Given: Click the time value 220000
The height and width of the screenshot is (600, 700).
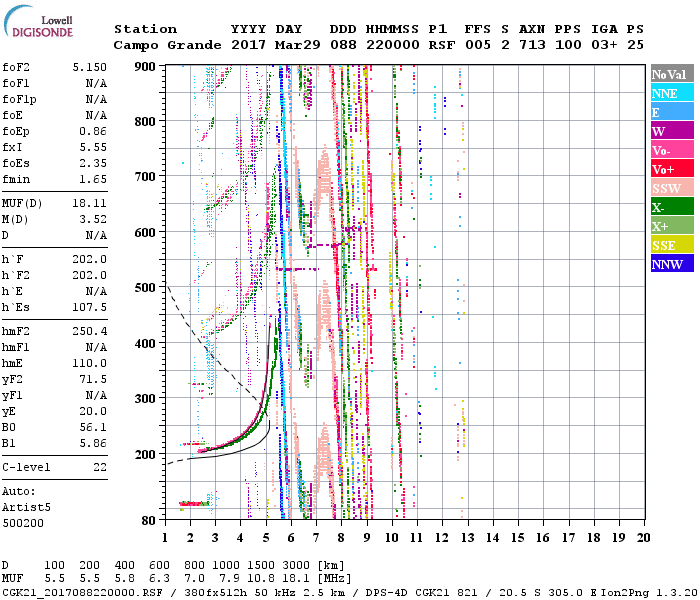Looking at the screenshot, I should [x=393, y=45].
